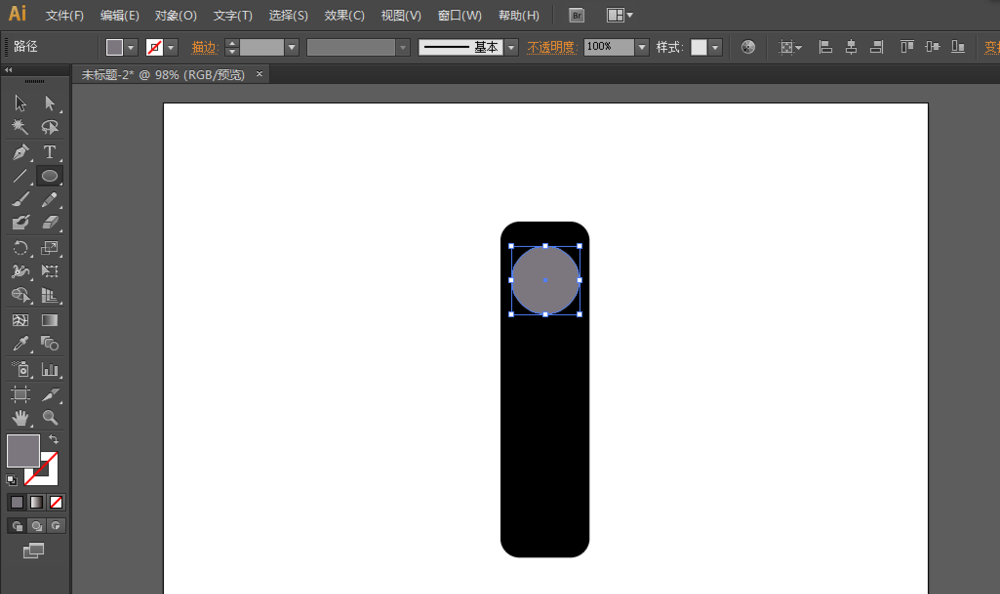
Task: Select the Slice tool
Action: [x=50, y=394]
